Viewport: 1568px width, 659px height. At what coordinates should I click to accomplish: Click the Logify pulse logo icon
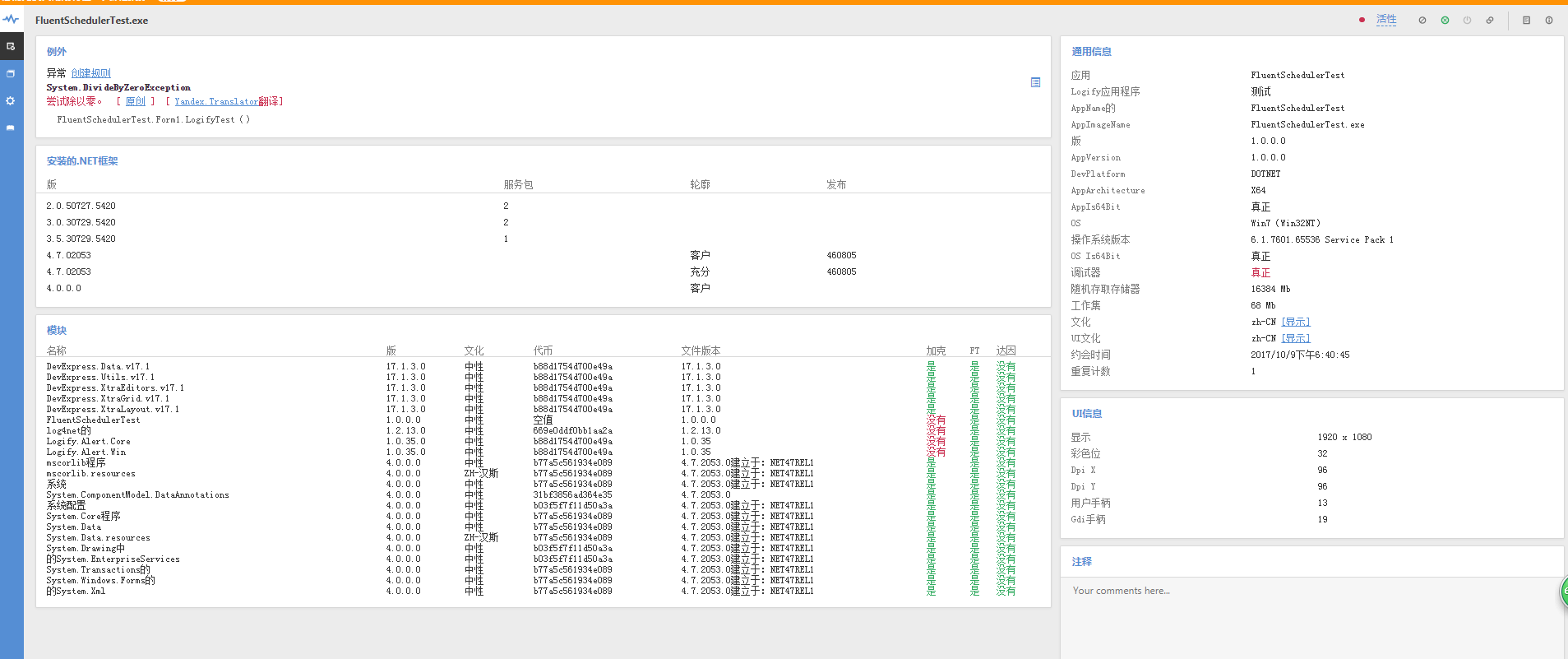coord(11,19)
